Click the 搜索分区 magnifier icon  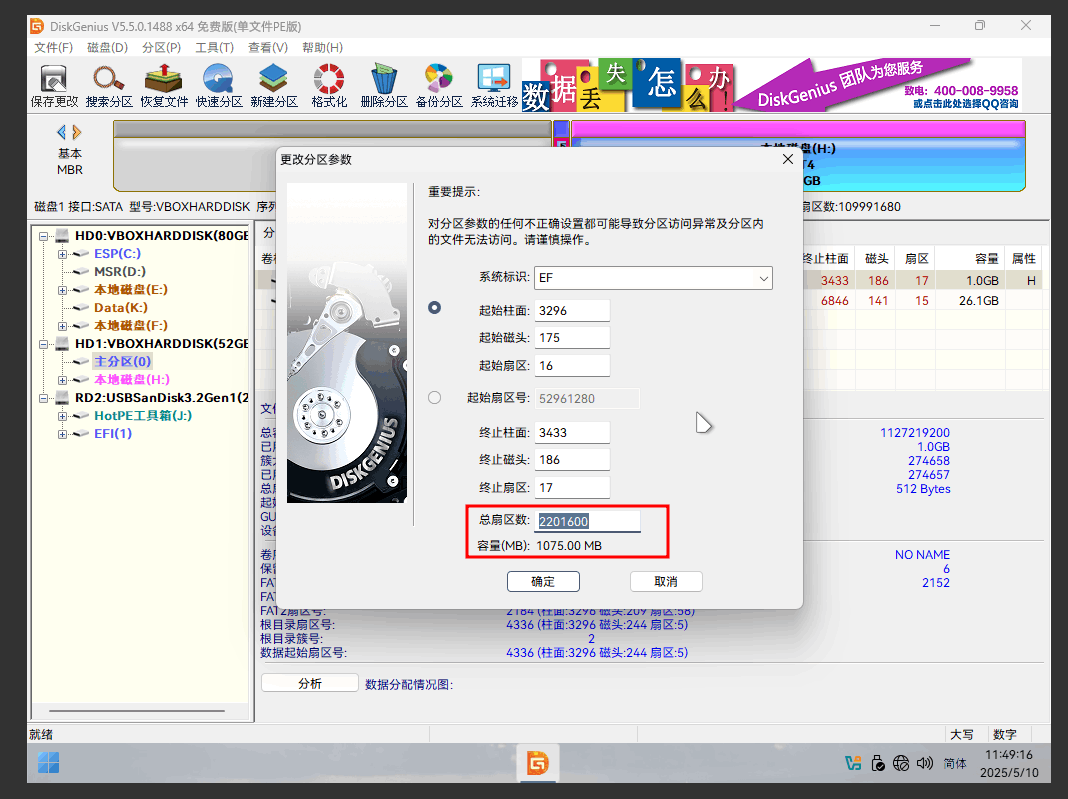pos(109,87)
